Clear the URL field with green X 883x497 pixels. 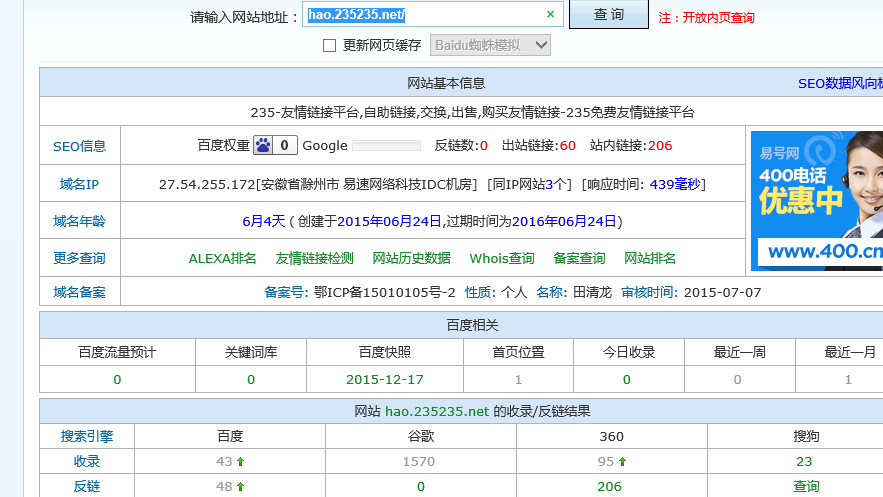click(550, 15)
